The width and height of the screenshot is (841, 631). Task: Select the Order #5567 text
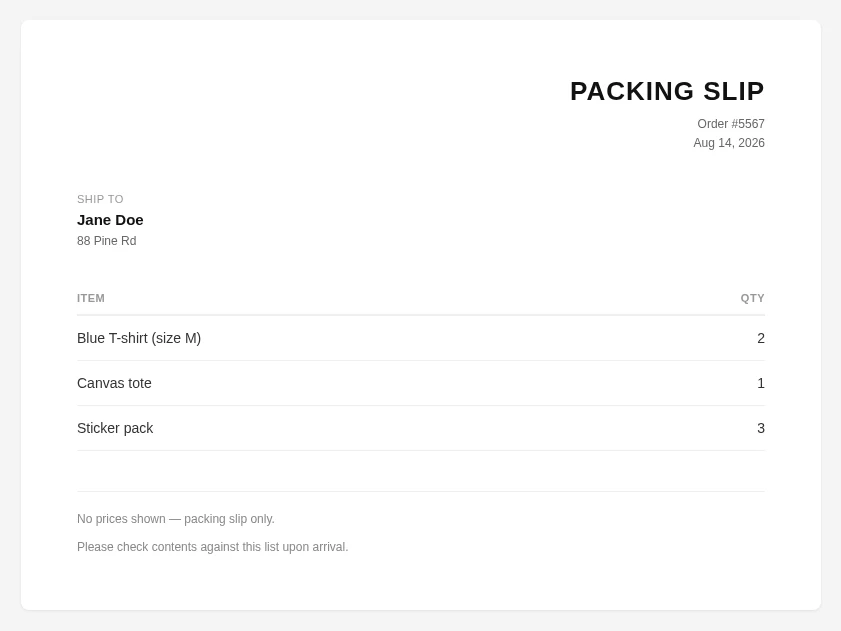click(731, 124)
